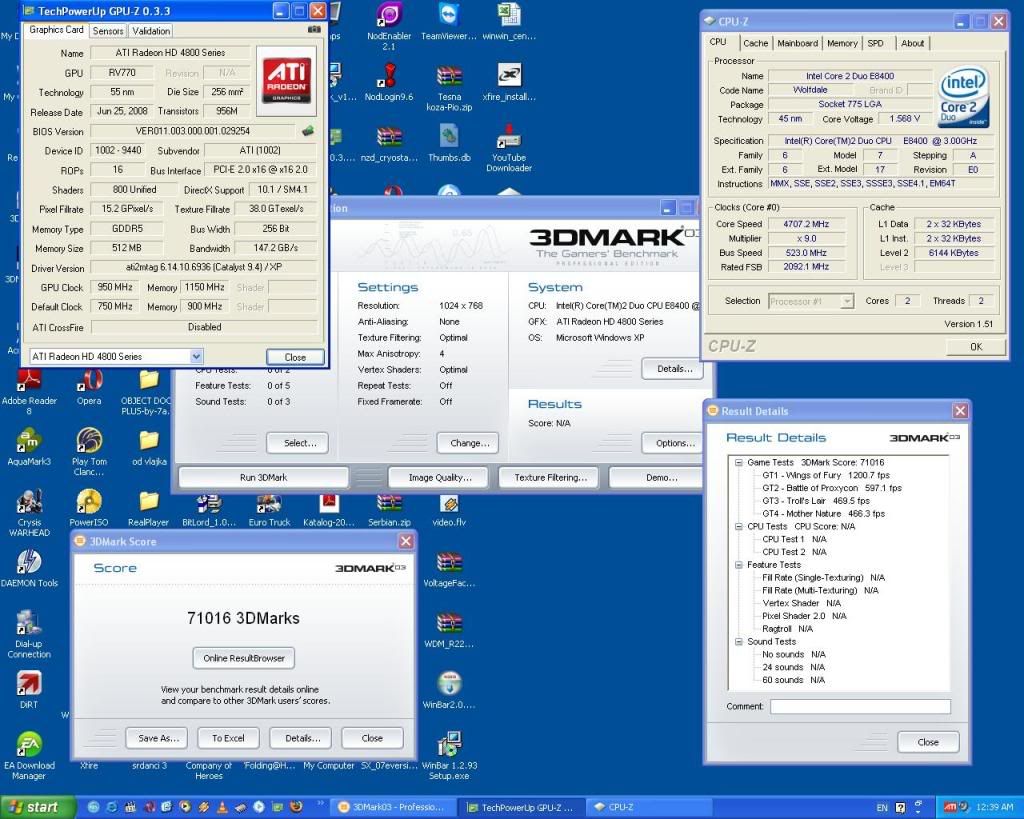Click Options in the 3DMark03 Results section

click(x=672, y=443)
